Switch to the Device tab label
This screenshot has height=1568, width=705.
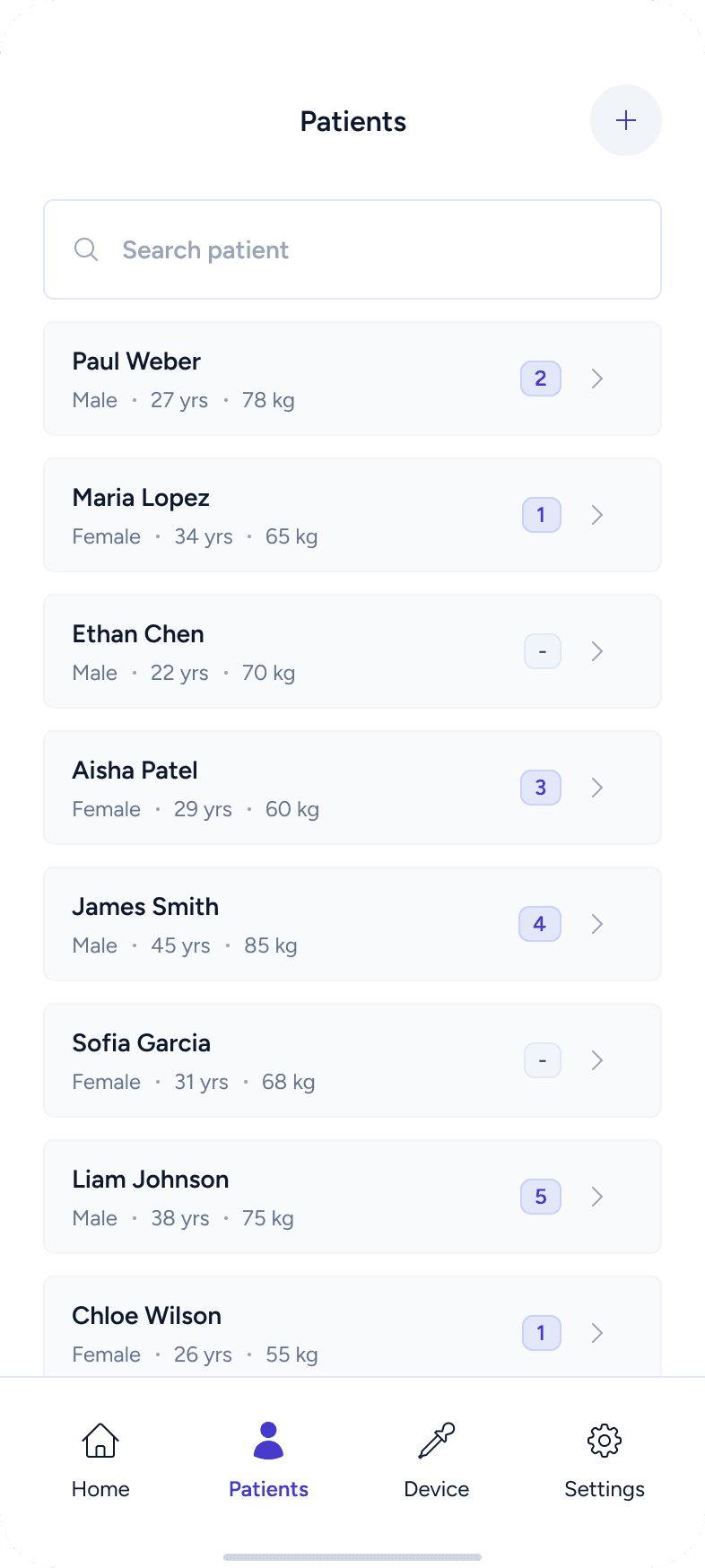(x=437, y=1489)
